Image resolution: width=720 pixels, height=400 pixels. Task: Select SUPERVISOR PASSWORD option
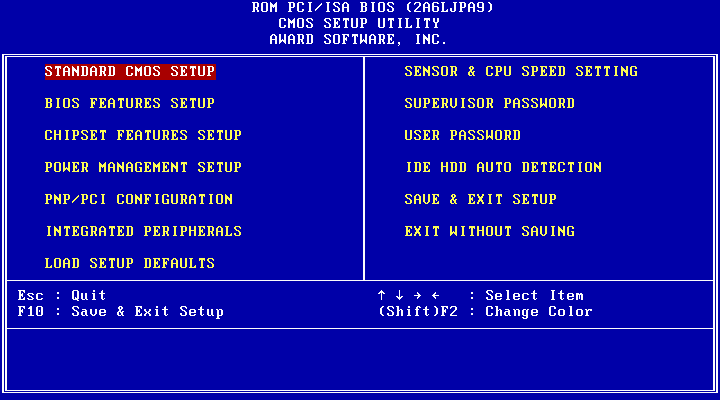tap(489, 103)
